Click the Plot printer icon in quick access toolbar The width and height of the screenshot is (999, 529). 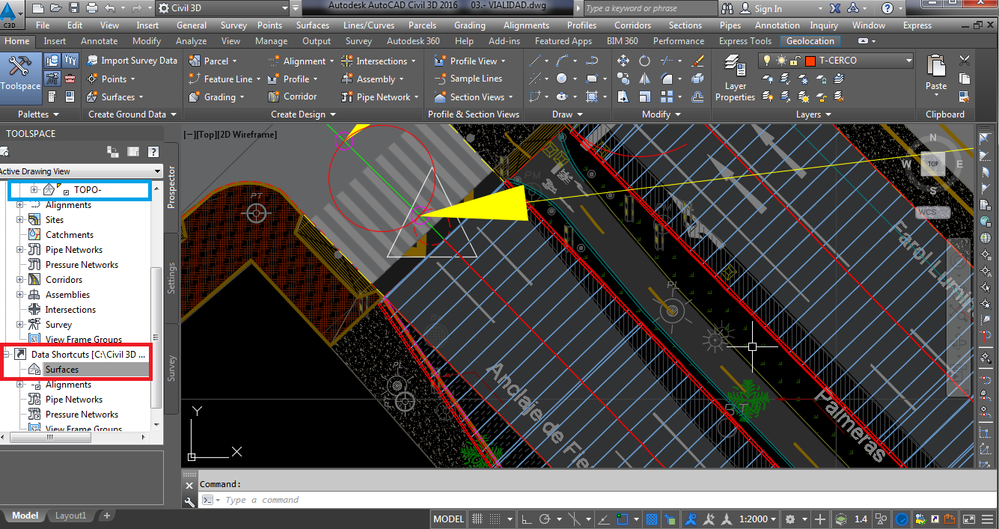click(92, 8)
